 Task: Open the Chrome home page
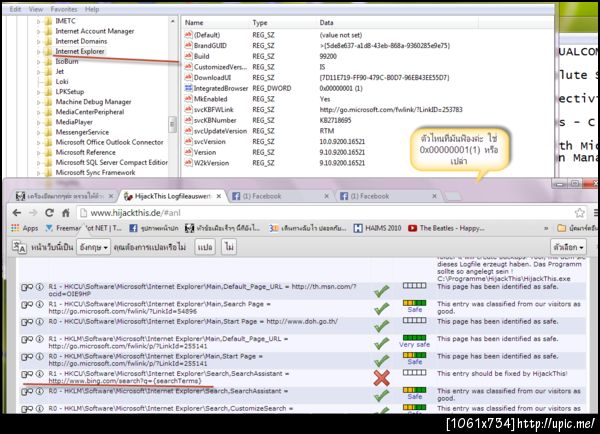(66, 213)
